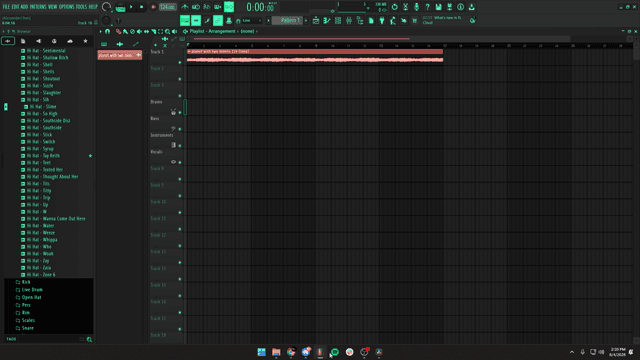Select browser 'All' tab icon

coord(8,41)
